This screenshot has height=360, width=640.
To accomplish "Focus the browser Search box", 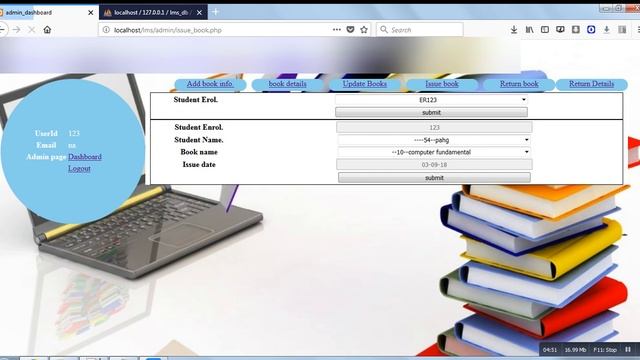I will point(420,30).
